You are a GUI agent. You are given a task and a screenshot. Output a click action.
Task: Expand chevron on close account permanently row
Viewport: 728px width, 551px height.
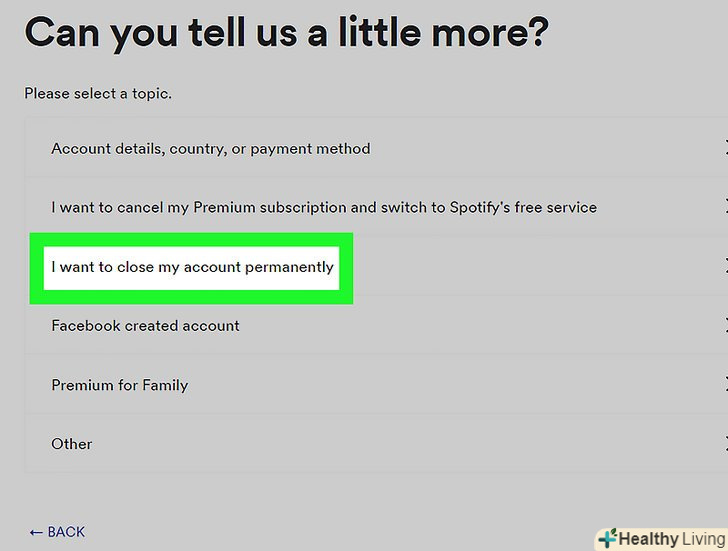[724, 266]
